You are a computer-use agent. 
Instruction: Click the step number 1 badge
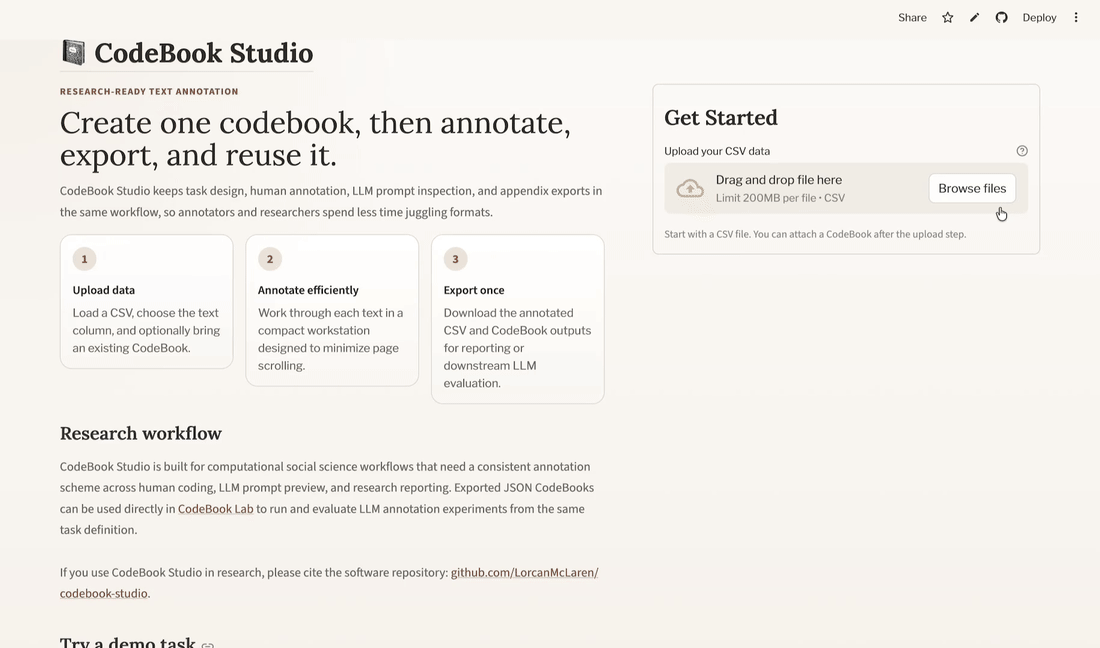[84, 259]
